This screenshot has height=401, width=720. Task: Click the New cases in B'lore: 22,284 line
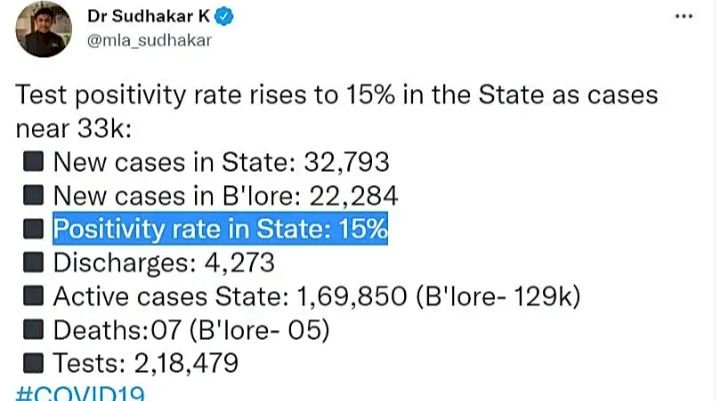point(227,196)
